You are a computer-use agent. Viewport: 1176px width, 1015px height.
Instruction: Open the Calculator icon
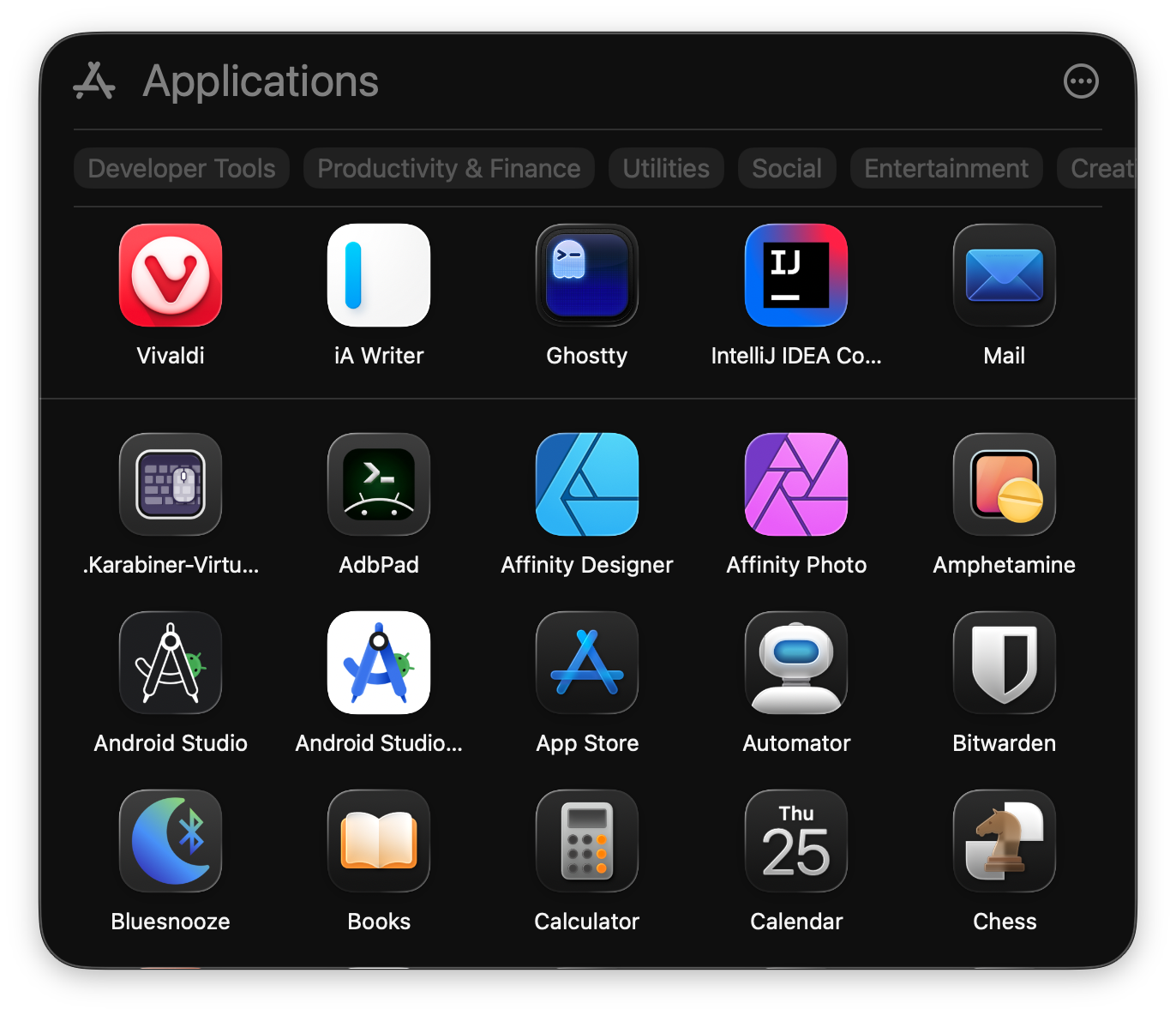(587, 841)
